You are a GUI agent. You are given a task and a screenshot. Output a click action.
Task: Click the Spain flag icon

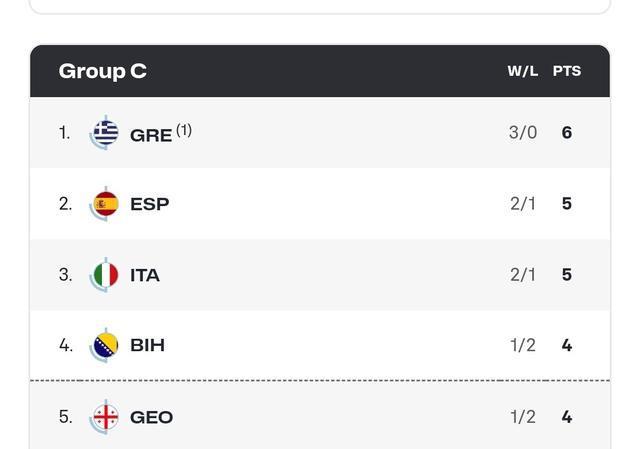(105, 204)
